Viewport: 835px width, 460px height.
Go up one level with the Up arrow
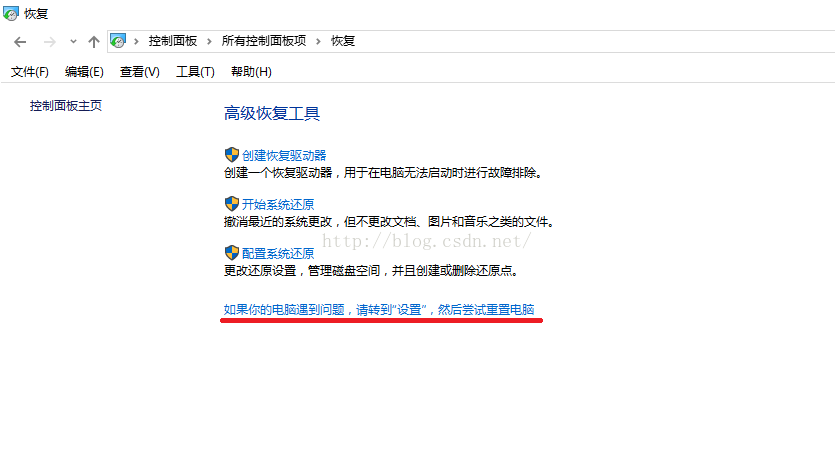coord(94,42)
